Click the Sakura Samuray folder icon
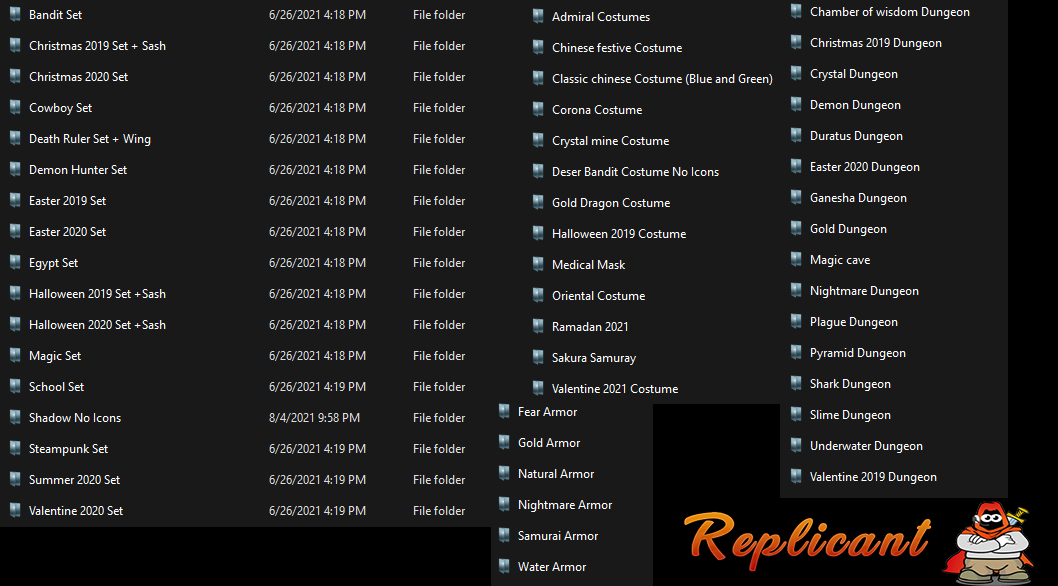The width and height of the screenshot is (1058, 586). coord(538,357)
